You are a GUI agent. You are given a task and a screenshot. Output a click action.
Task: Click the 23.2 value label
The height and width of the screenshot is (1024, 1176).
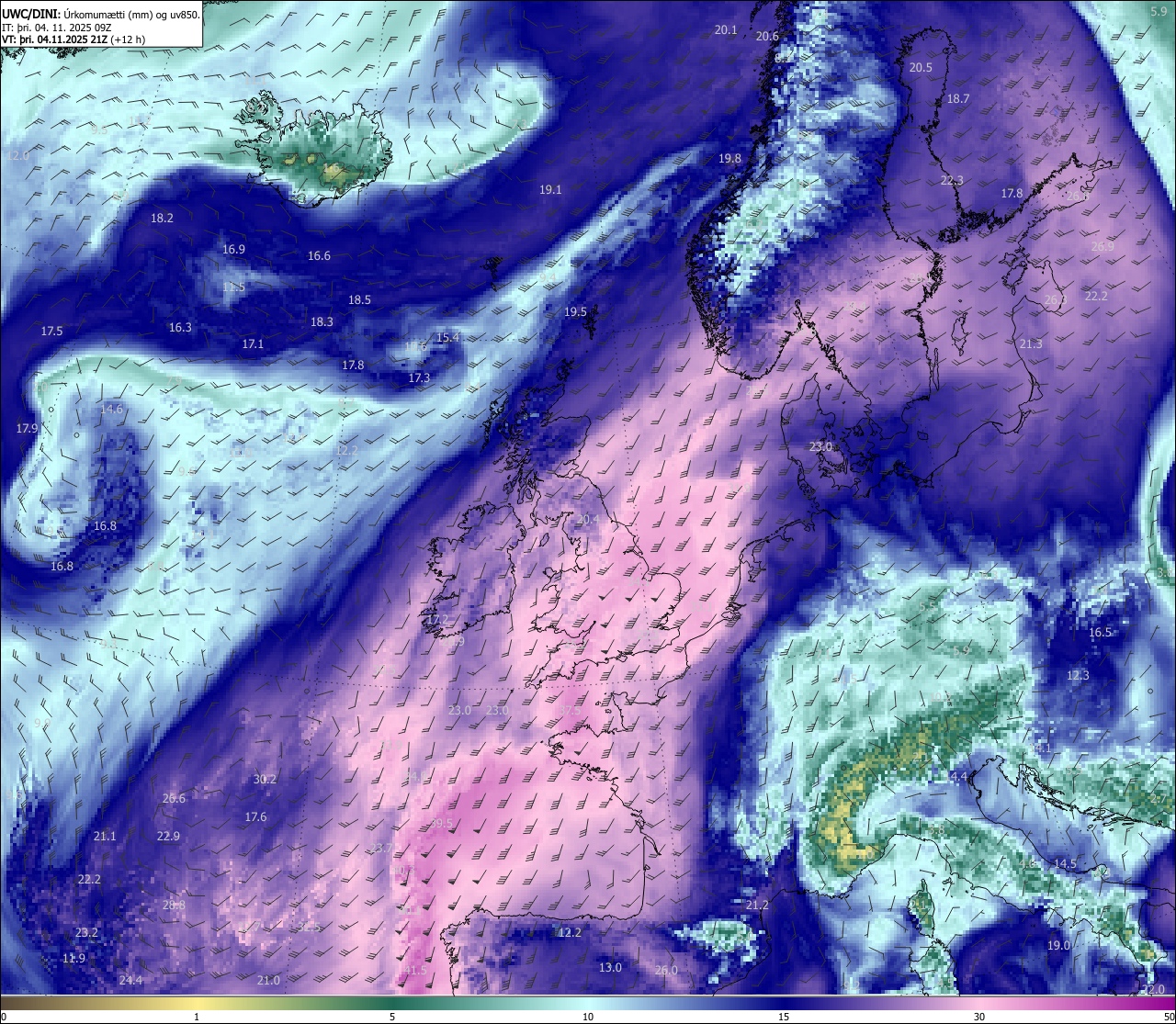pyautogui.click(x=86, y=933)
